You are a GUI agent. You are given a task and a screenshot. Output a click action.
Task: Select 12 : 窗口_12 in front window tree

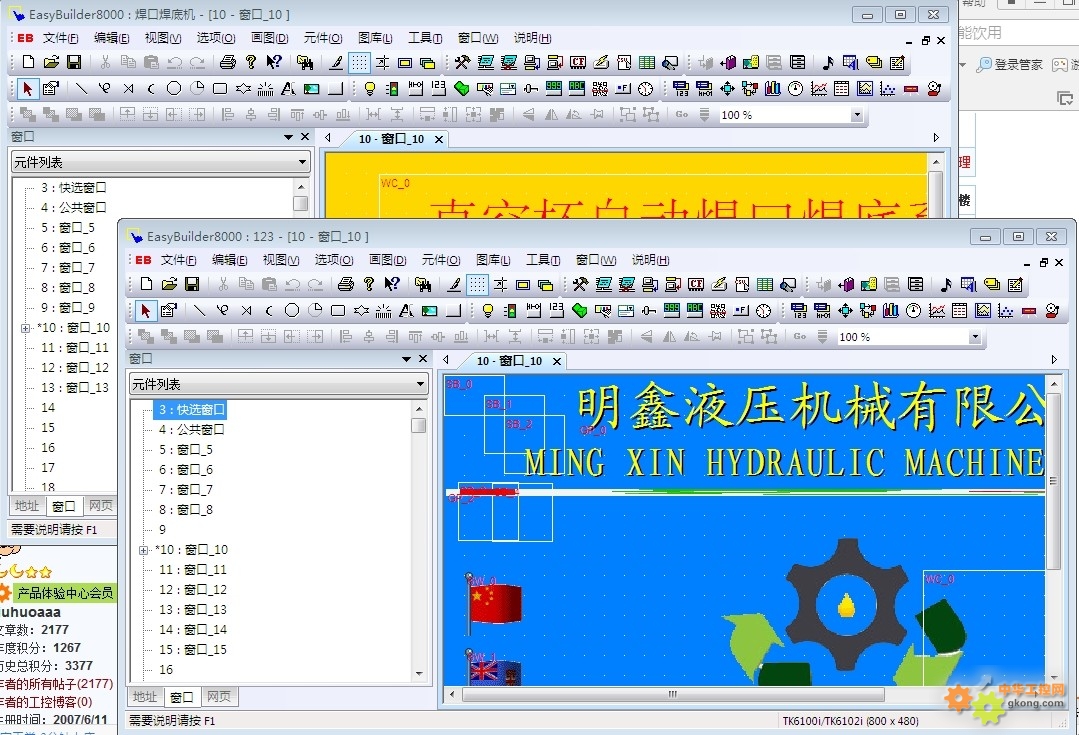coord(193,590)
